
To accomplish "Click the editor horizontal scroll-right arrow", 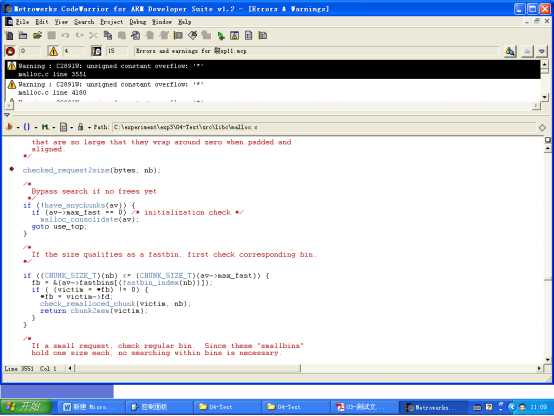I will (x=539, y=368).
